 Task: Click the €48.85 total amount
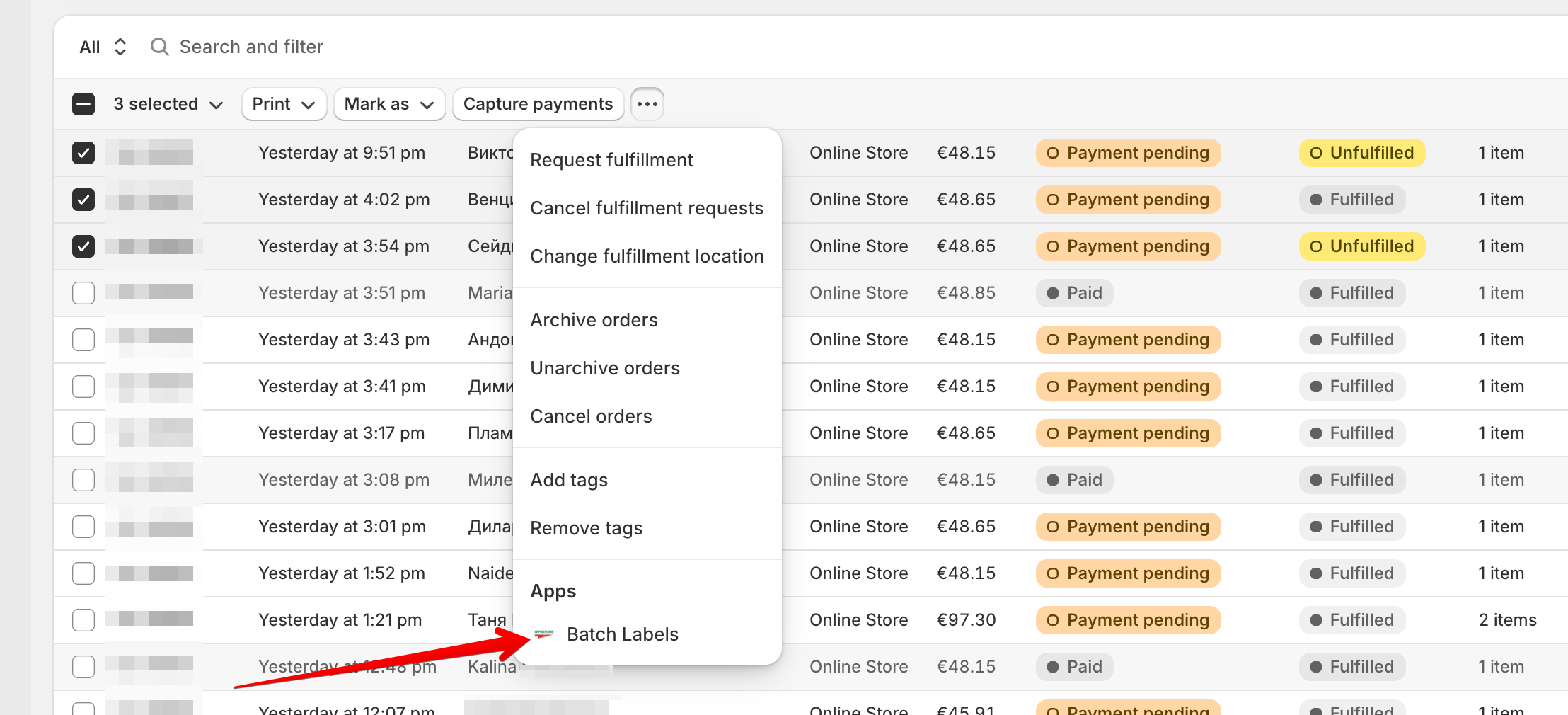(966, 293)
